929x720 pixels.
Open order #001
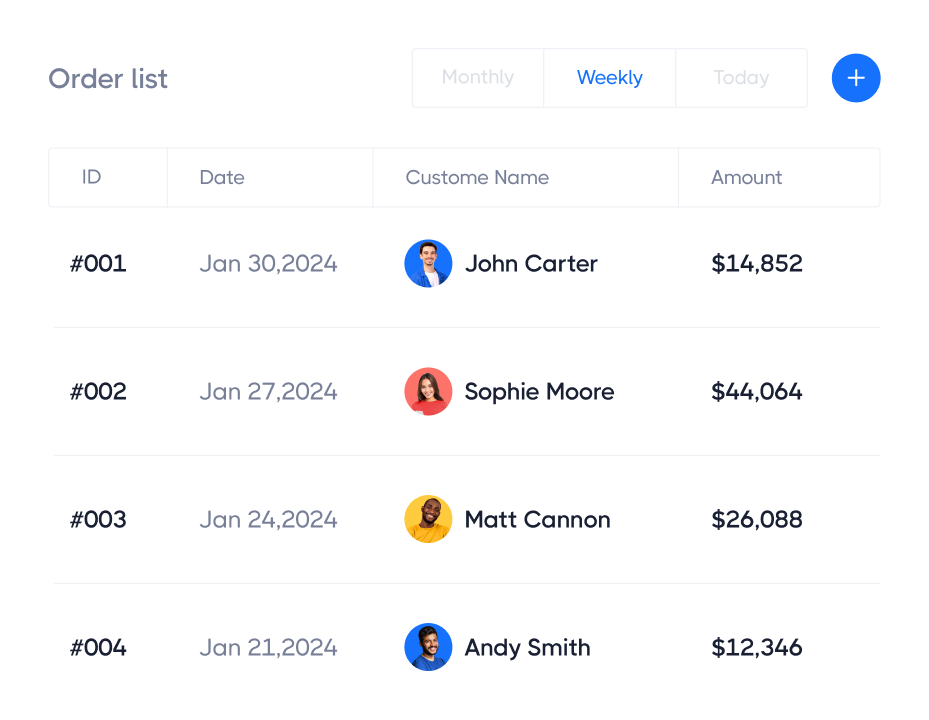[98, 263]
